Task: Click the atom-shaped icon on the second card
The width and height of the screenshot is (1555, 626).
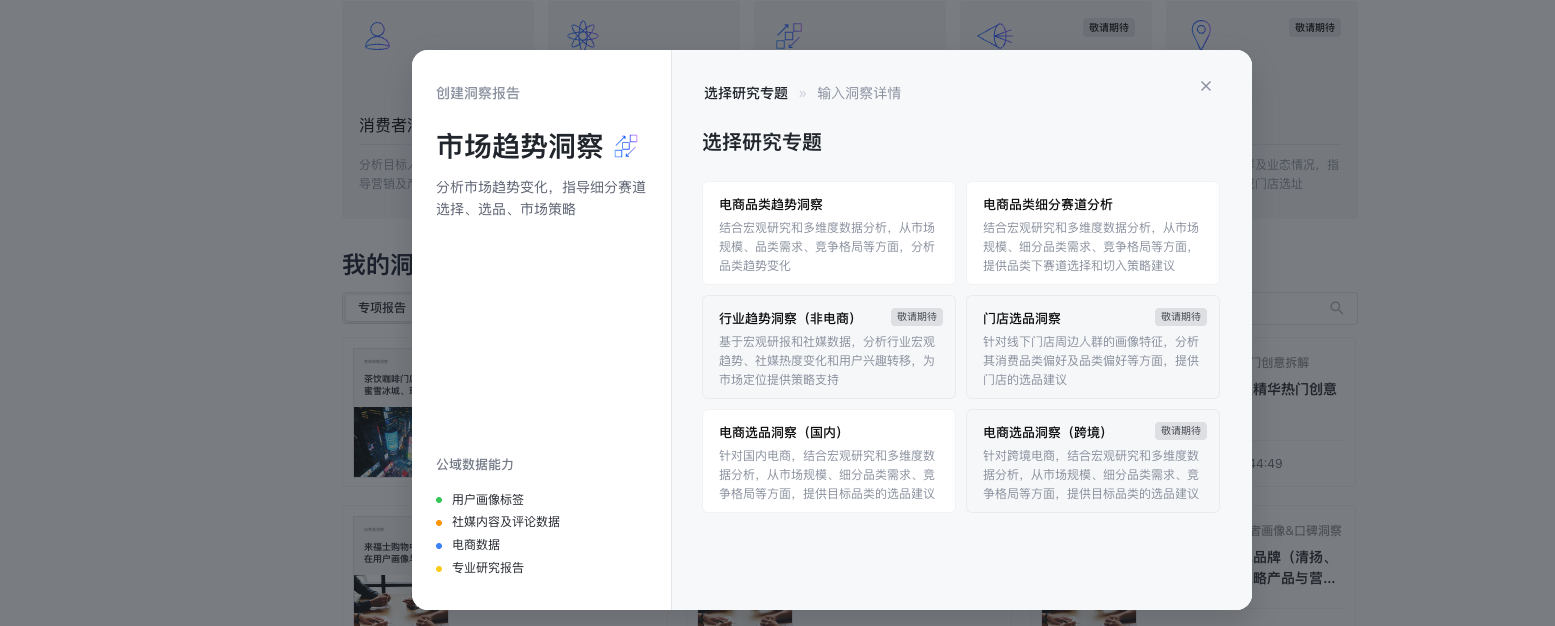Action: click(582, 36)
